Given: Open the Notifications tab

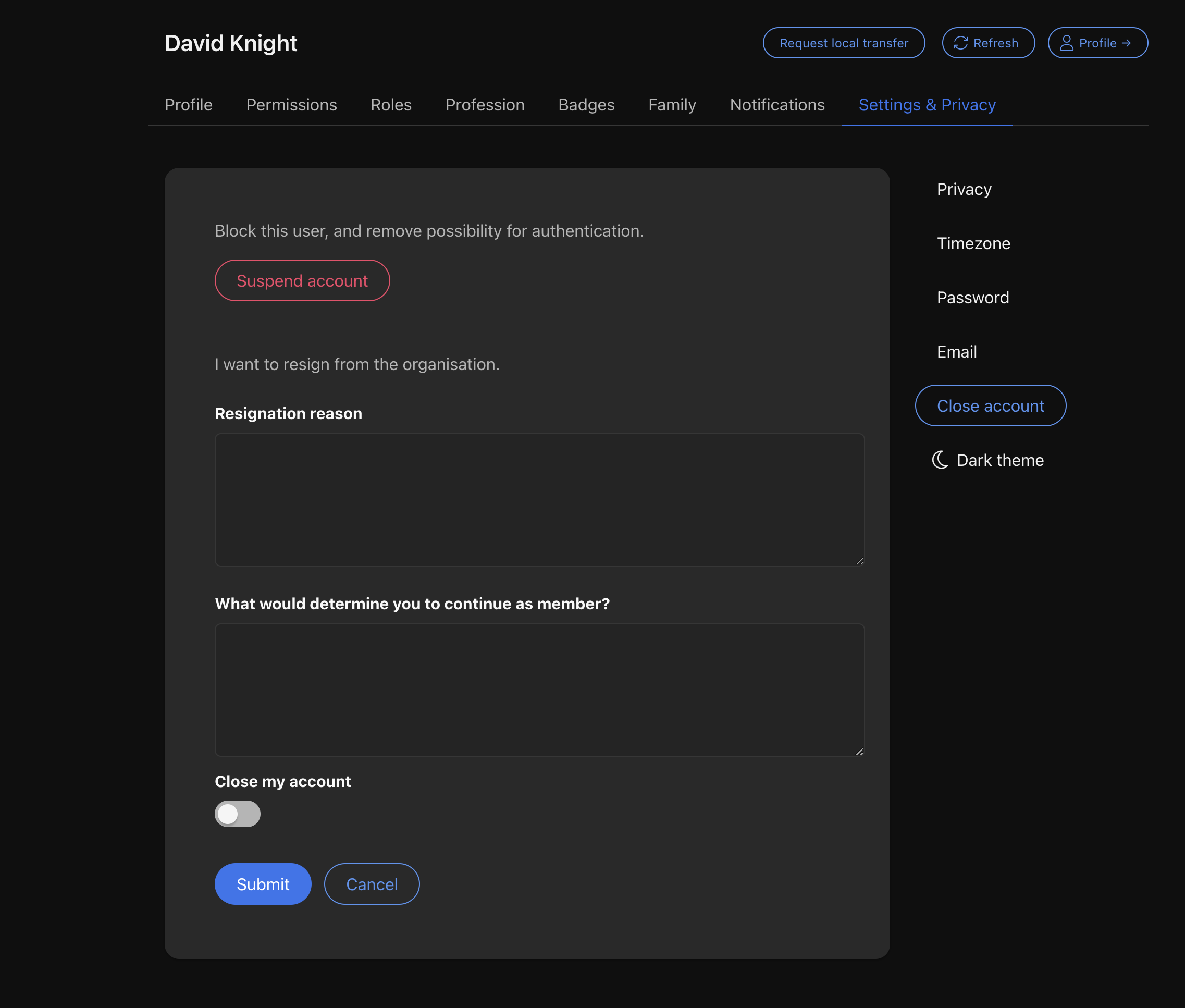Looking at the screenshot, I should 777,105.
